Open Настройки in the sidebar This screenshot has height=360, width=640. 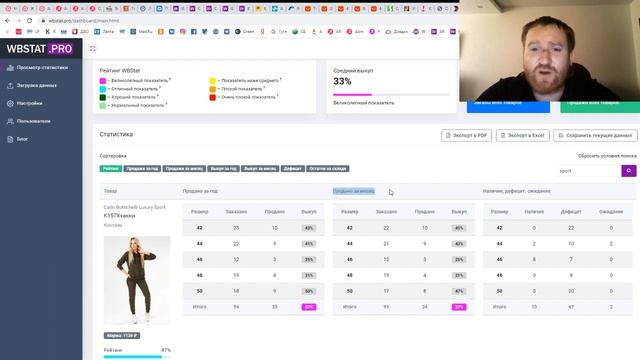(29, 104)
